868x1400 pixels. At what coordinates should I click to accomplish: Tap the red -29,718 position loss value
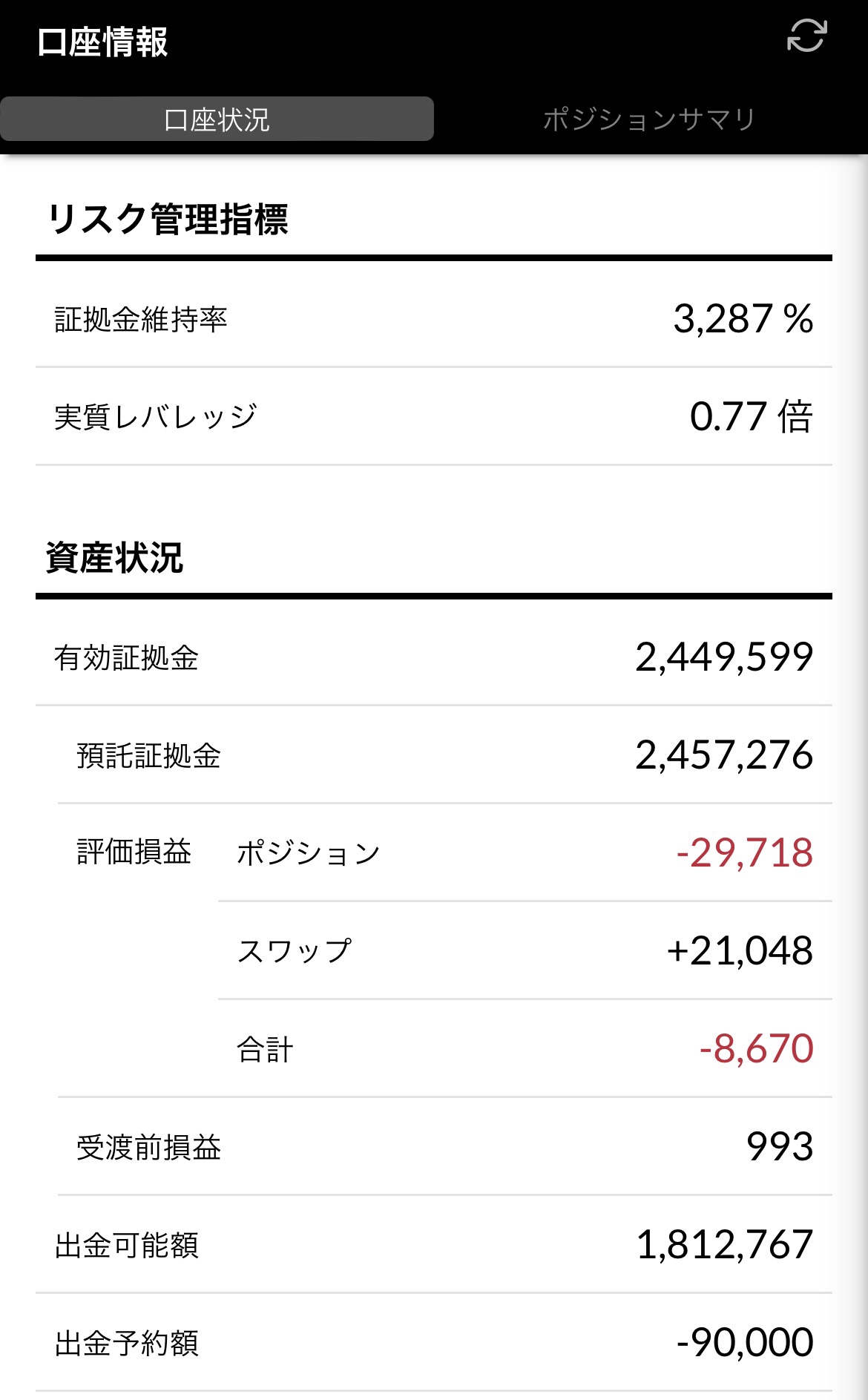(744, 853)
